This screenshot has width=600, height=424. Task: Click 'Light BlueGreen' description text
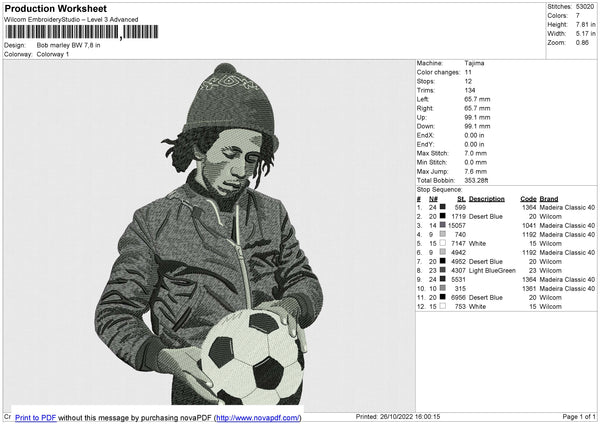click(x=492, y=271)
